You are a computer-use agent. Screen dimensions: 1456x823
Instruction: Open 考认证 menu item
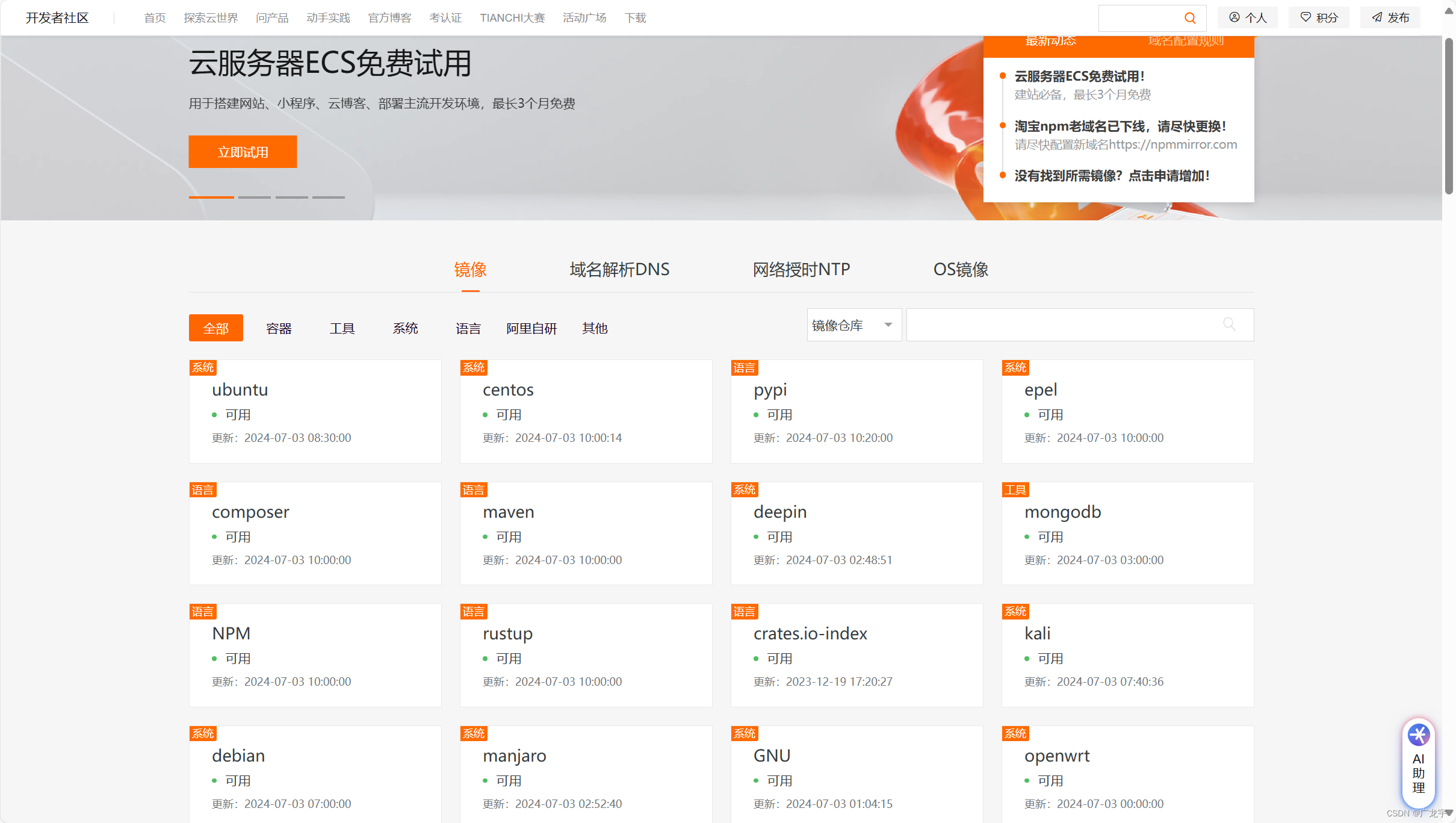point(445,18)
